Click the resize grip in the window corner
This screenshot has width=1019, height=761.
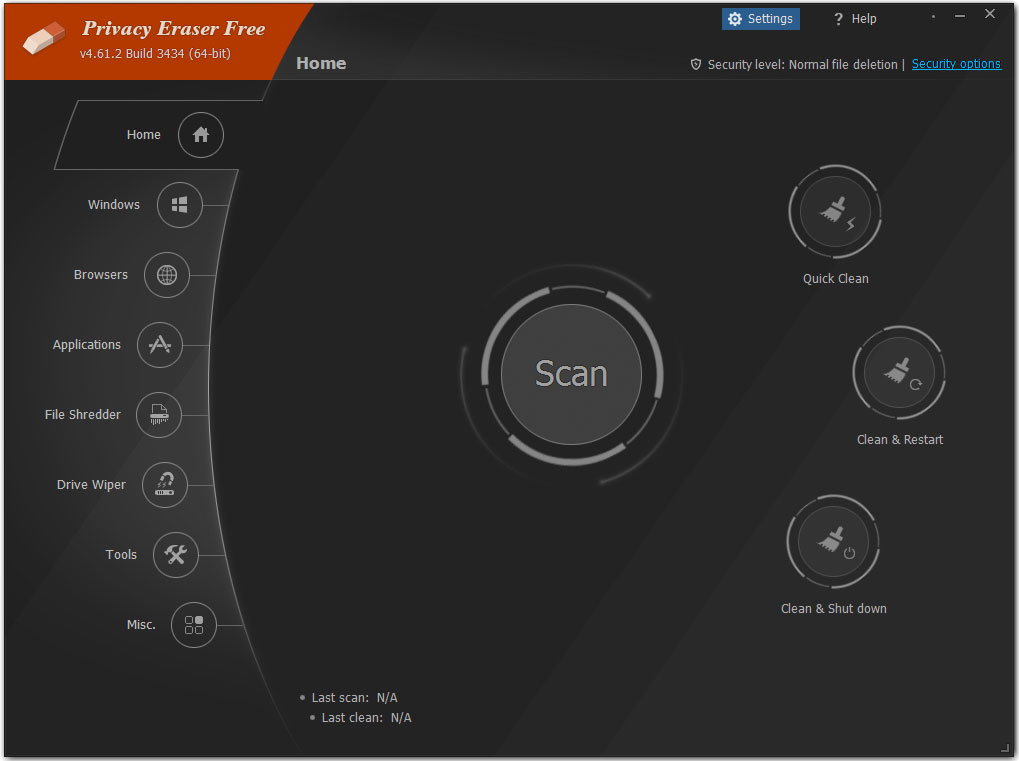(1005, 747)
